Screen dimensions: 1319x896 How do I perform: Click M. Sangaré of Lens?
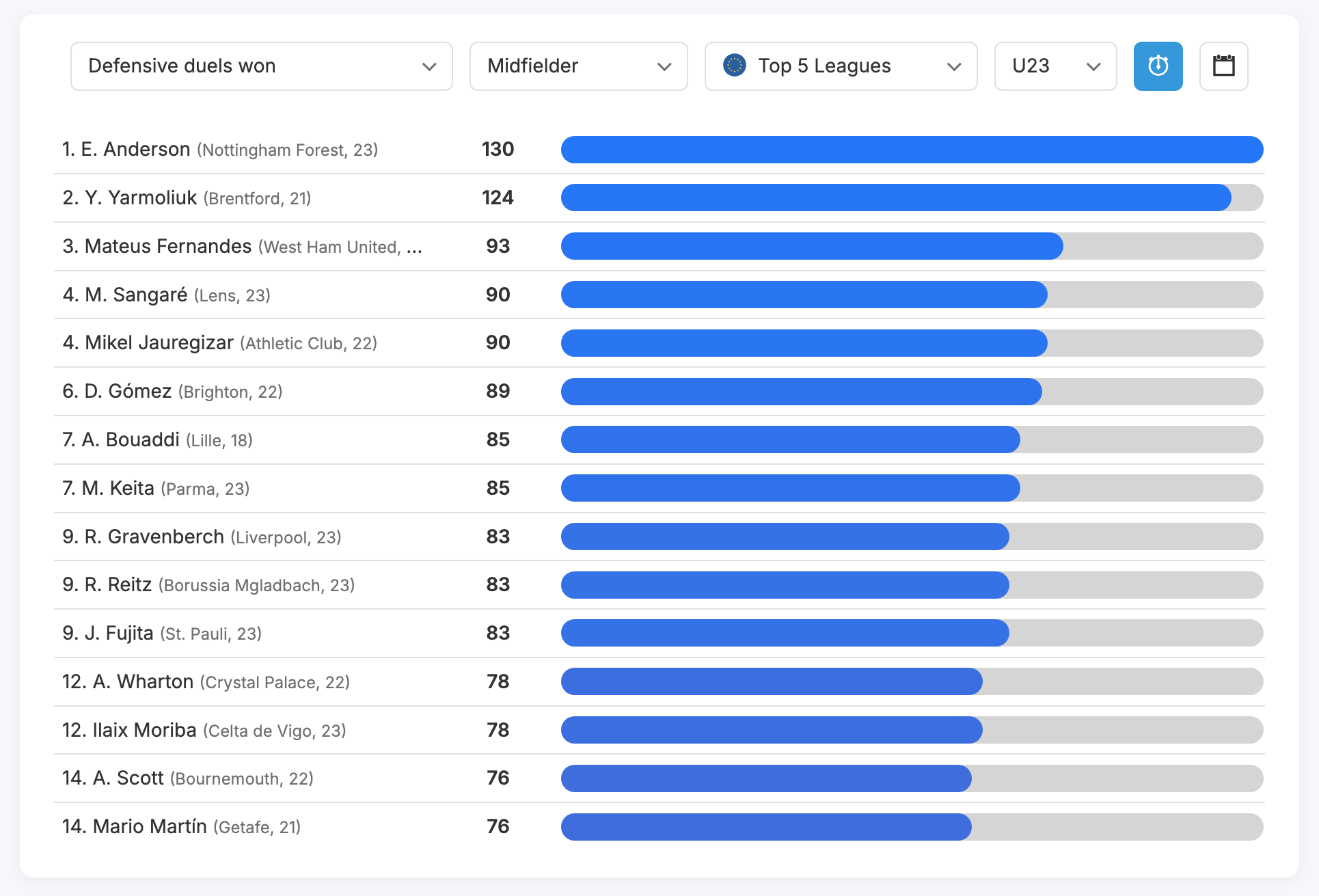[136, 295]
